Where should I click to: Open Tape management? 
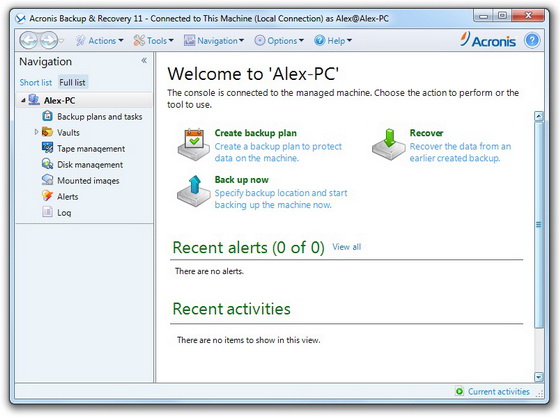tap(91, 149)
